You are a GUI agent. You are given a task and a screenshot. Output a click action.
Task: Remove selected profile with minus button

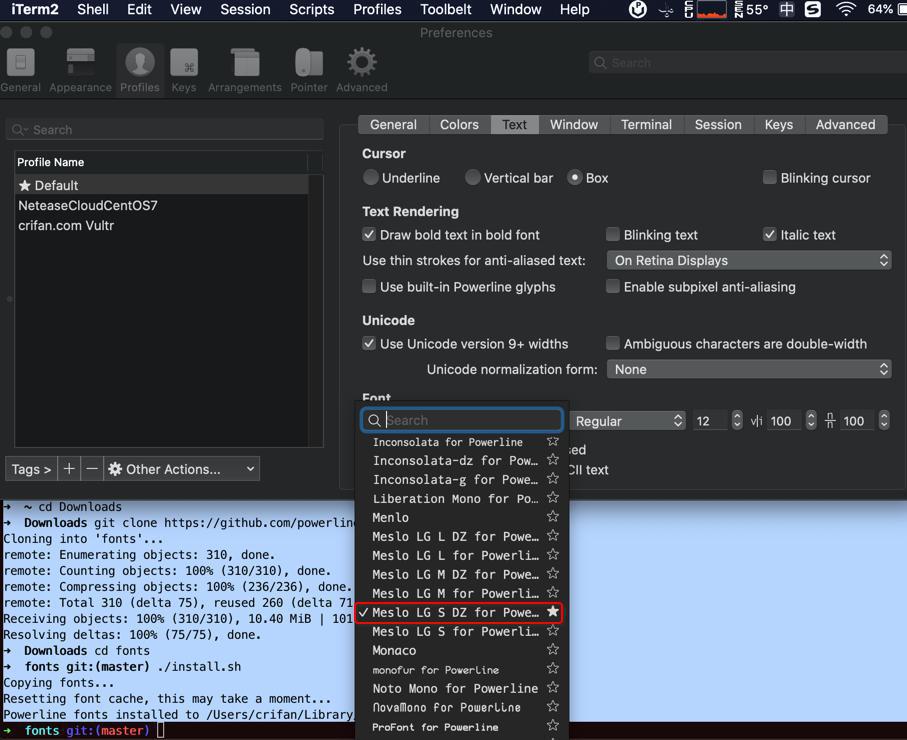coord(92,469)
